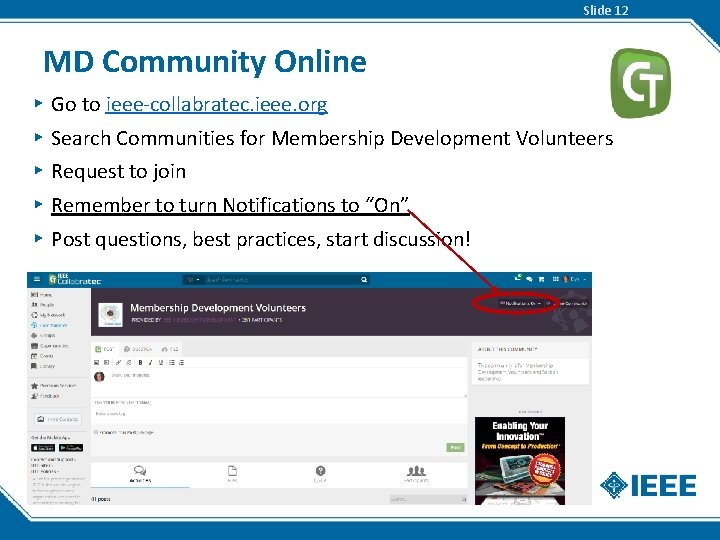
Task: Click the search magnifier icon in header
Action: coord(364,279)
